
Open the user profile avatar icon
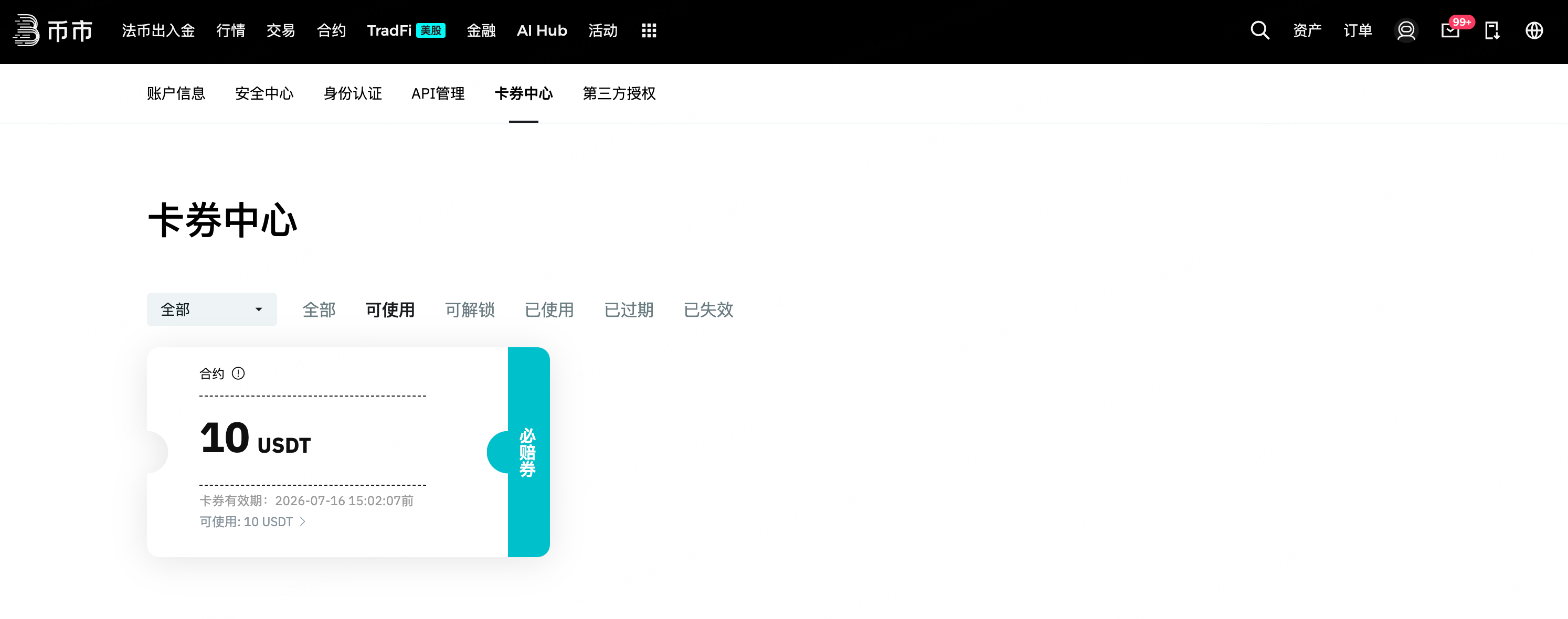pos(1405,30)
